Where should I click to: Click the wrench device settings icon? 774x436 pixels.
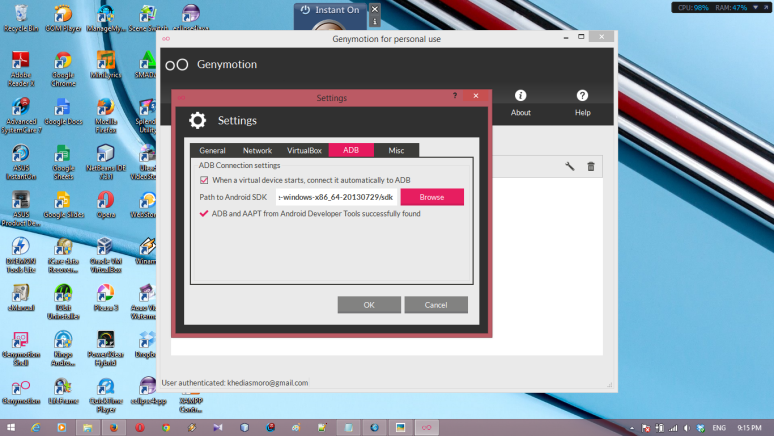point(570,166)
